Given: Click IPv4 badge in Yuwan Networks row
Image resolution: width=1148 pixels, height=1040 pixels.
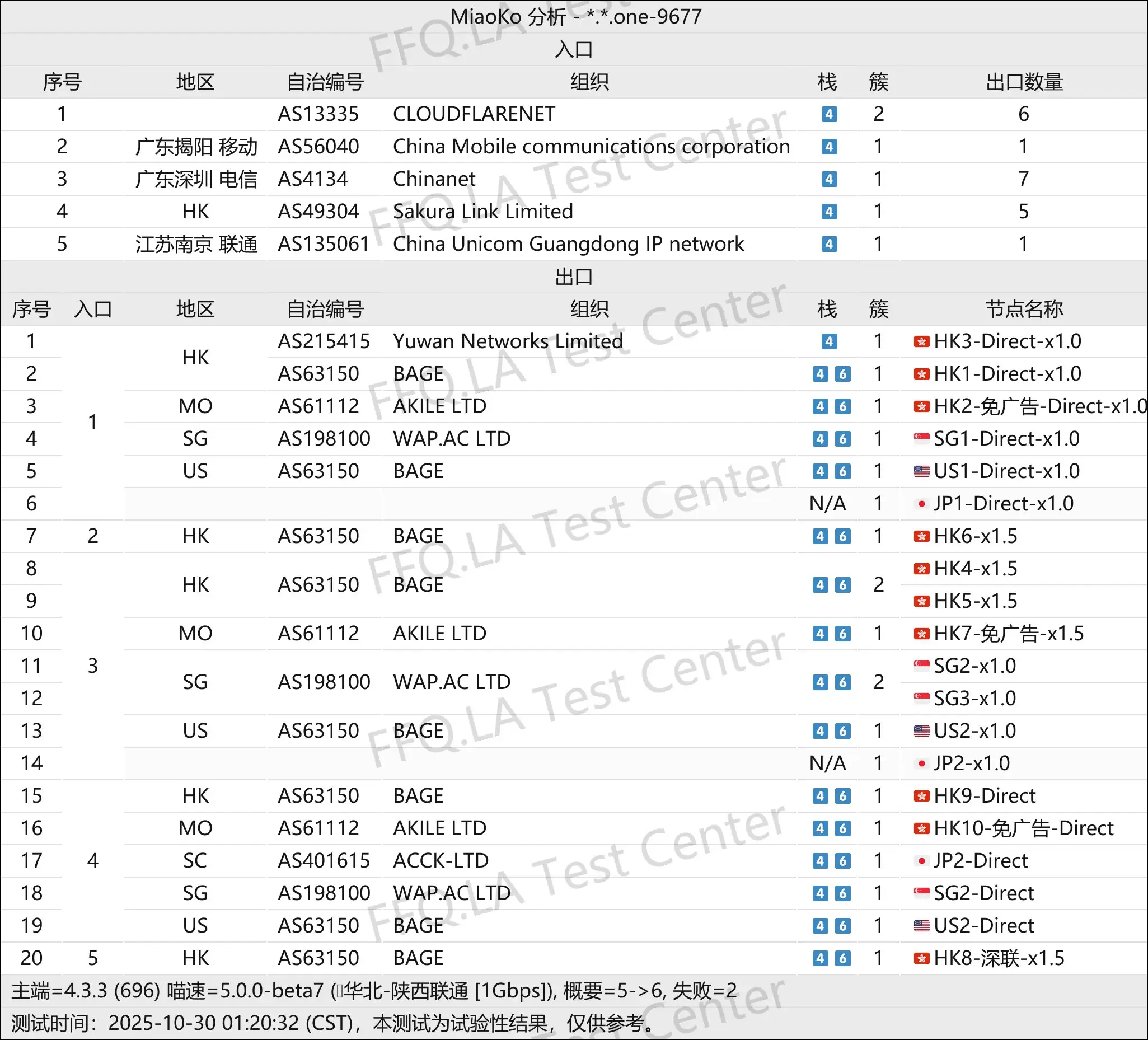Looking at the screenshot, I should click(828, 342).
